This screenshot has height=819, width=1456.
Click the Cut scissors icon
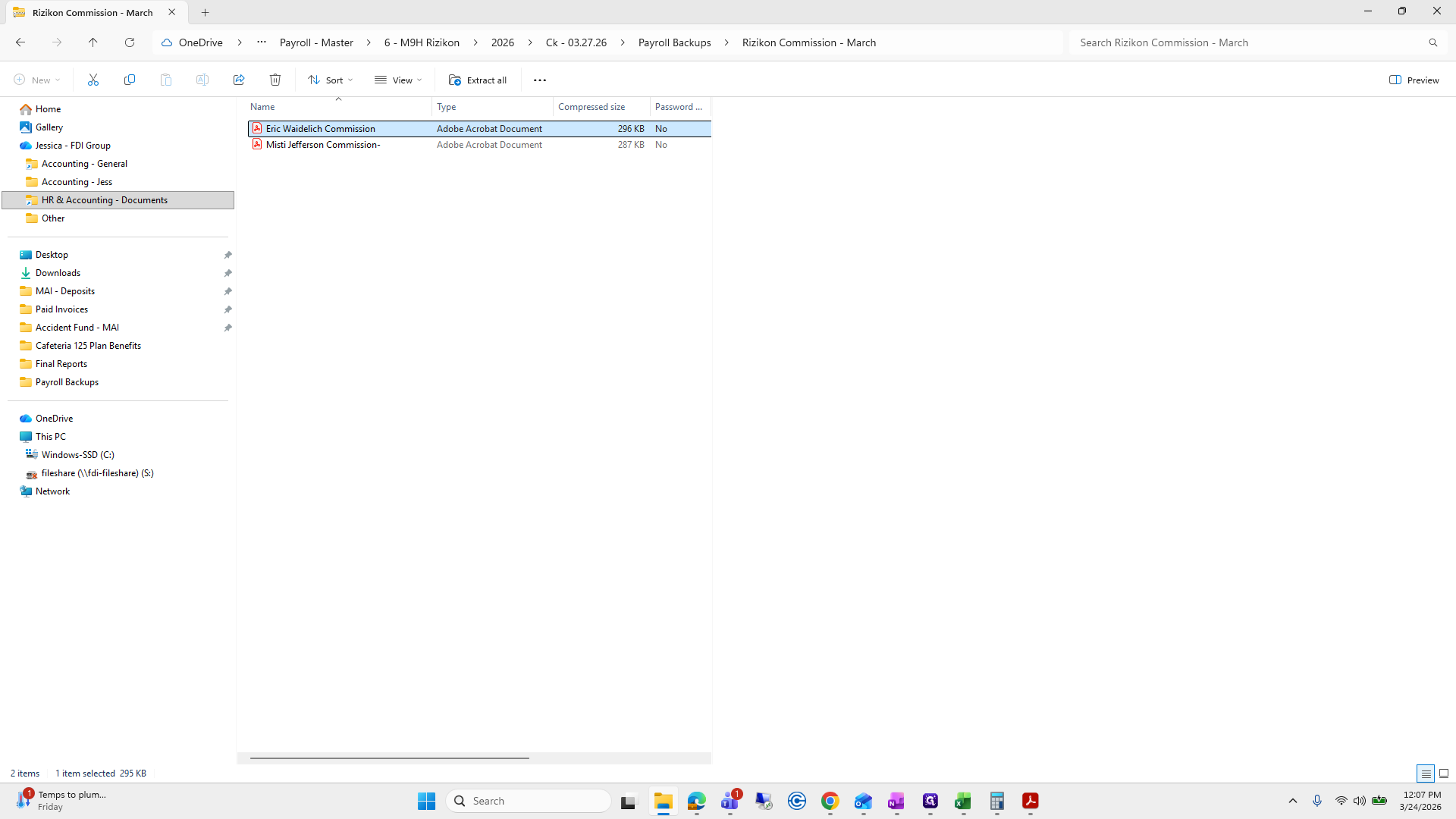[x=93, y=80]
